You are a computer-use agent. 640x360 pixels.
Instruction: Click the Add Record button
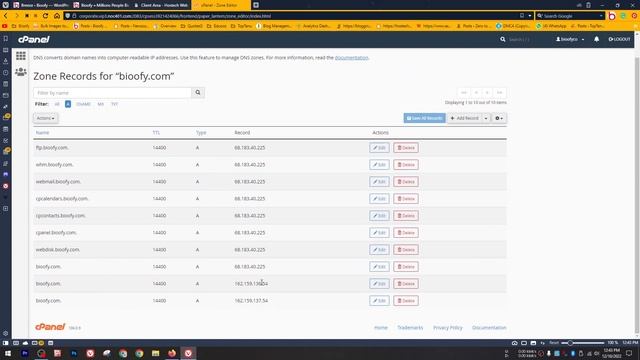pyautogui.click(x=464, y=118)
